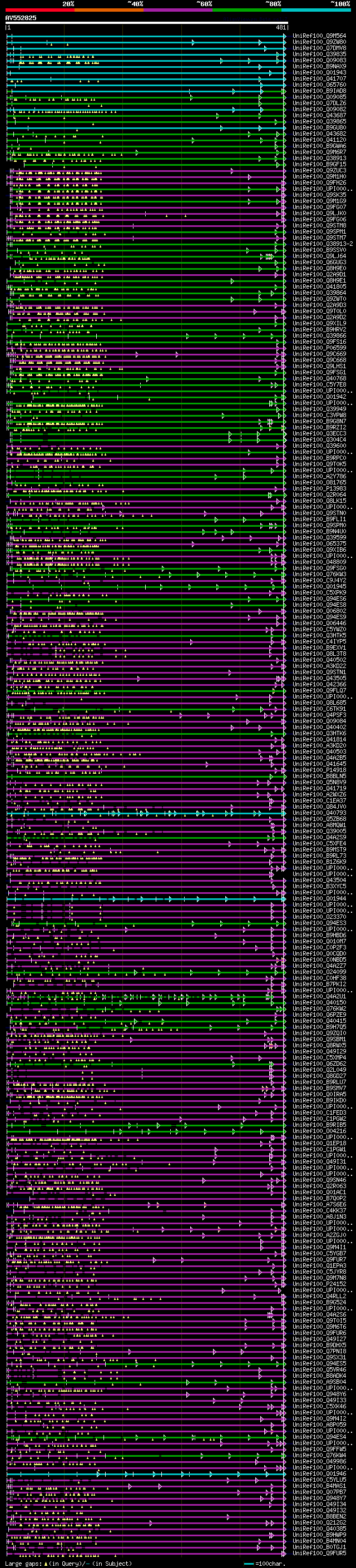Select hit label UniRef100_Q9SK35
The width and height of the screenshot is (356, 1568).
(319, 195)
